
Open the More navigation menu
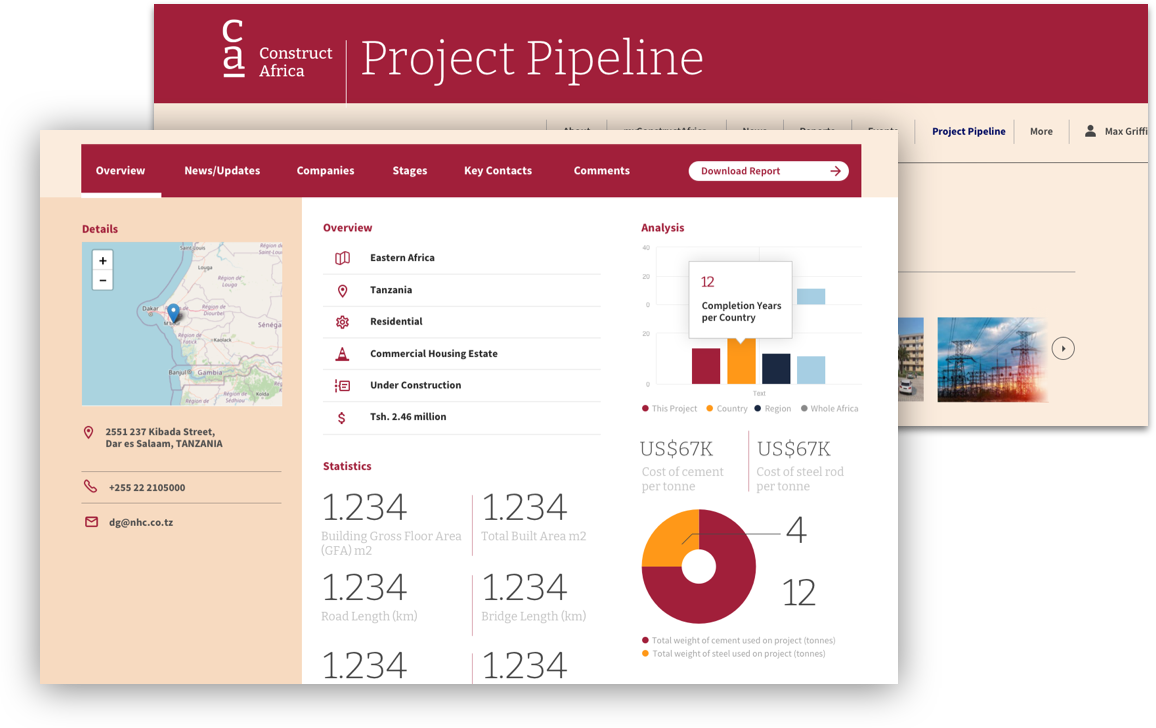click(1041, 132)
